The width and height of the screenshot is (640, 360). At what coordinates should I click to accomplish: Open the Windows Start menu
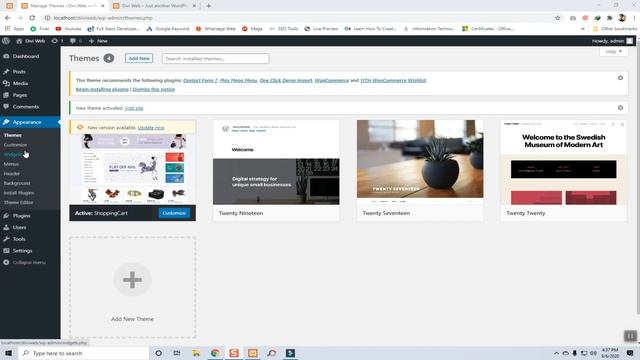click(9, 353)
